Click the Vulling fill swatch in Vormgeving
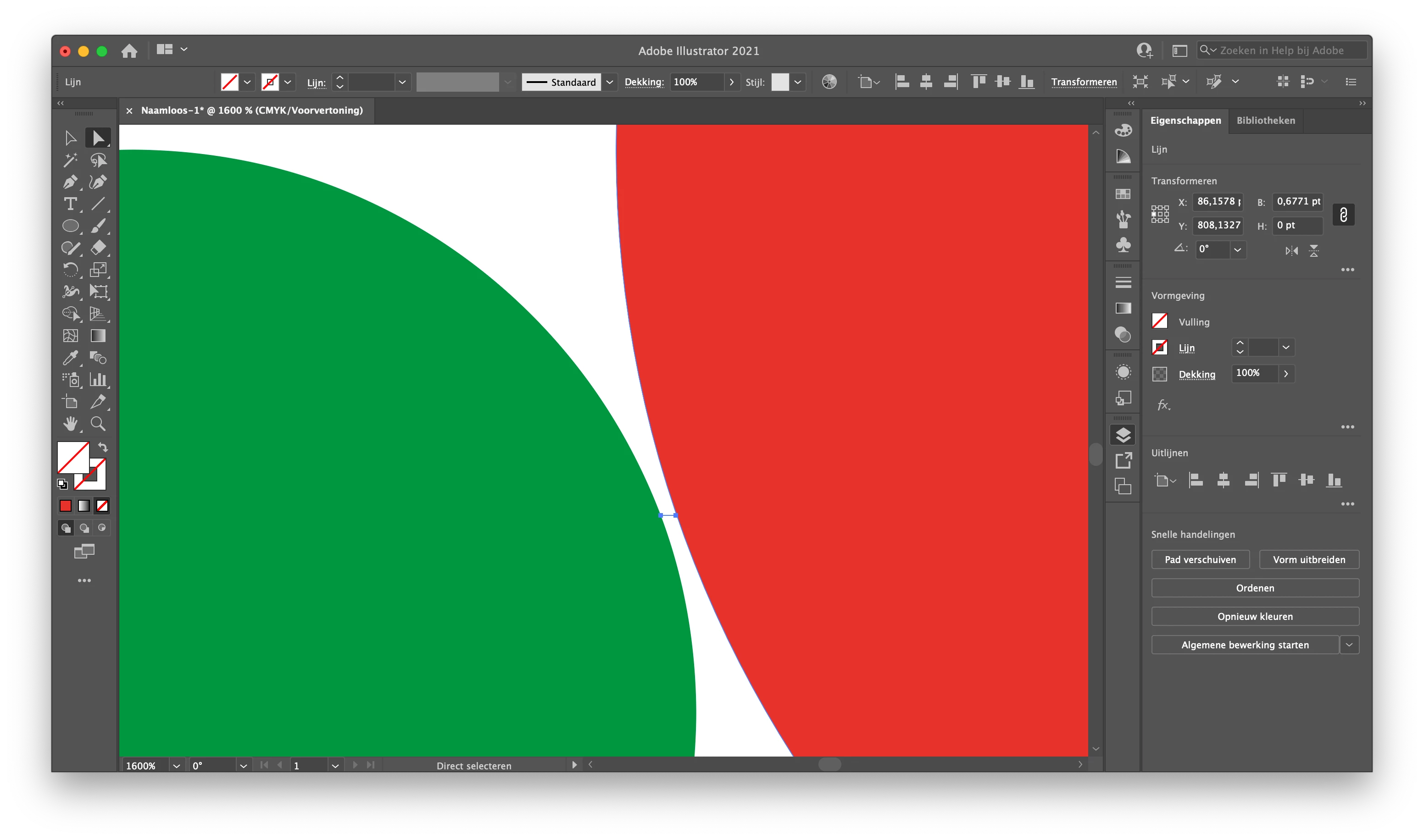Screen dimensions: 1424x840 [1159, 321]
